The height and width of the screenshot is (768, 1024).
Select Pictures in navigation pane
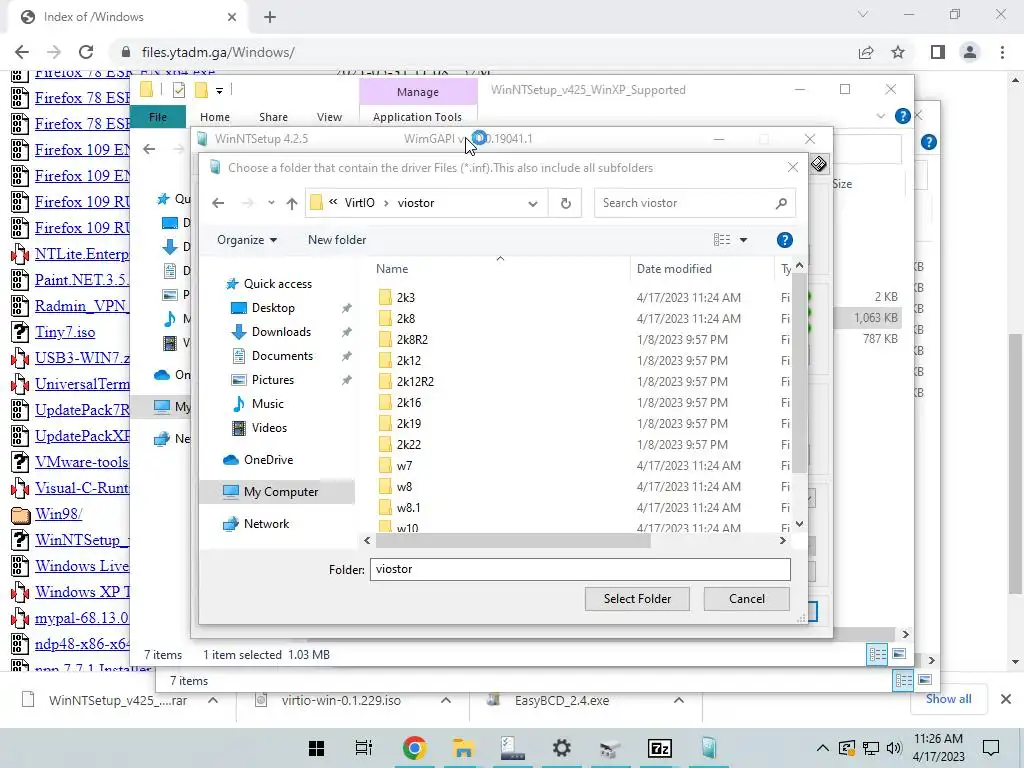[273, 380]
